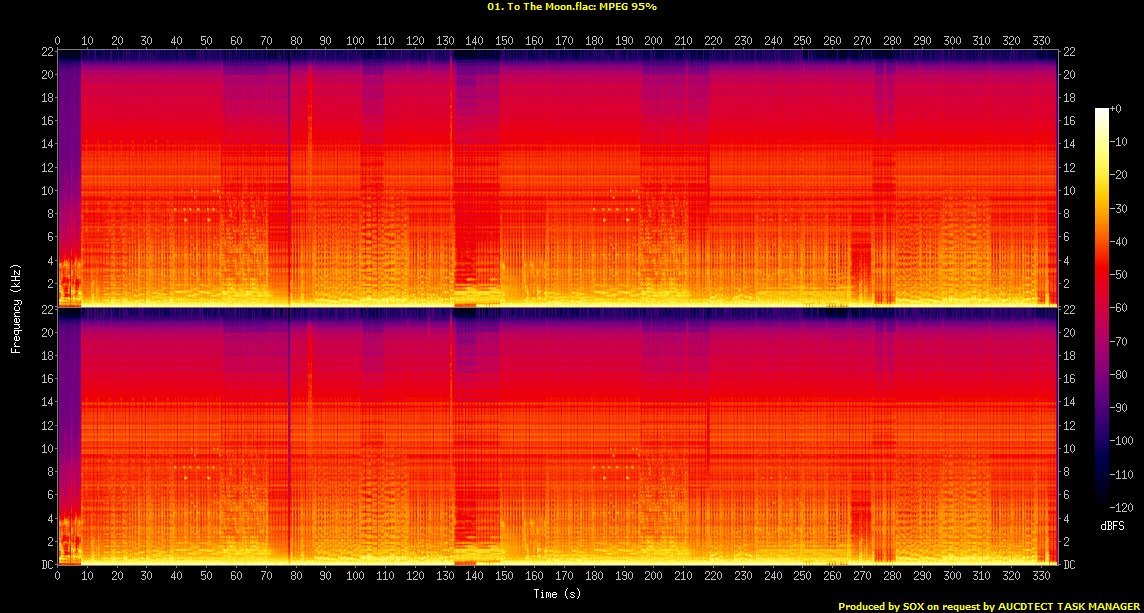The image size is (1144, 613).
Task: Click the 0 mark on the top time axis
Action: [57, 41]
